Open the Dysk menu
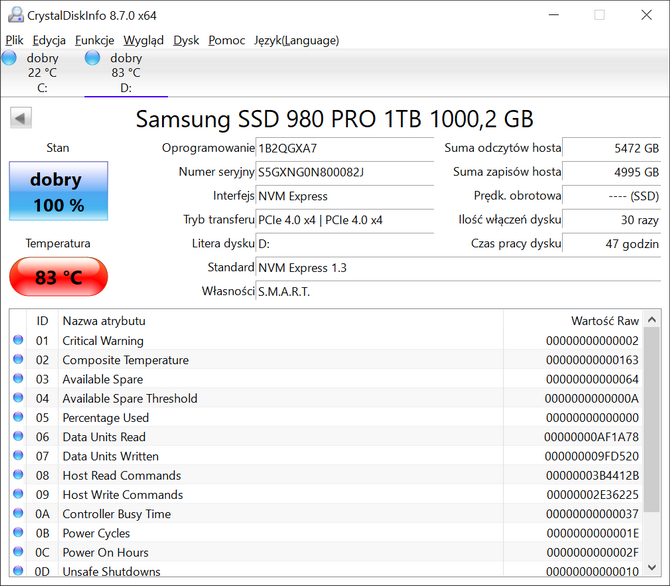Viewport: 670px width, 586px height. 186,40
